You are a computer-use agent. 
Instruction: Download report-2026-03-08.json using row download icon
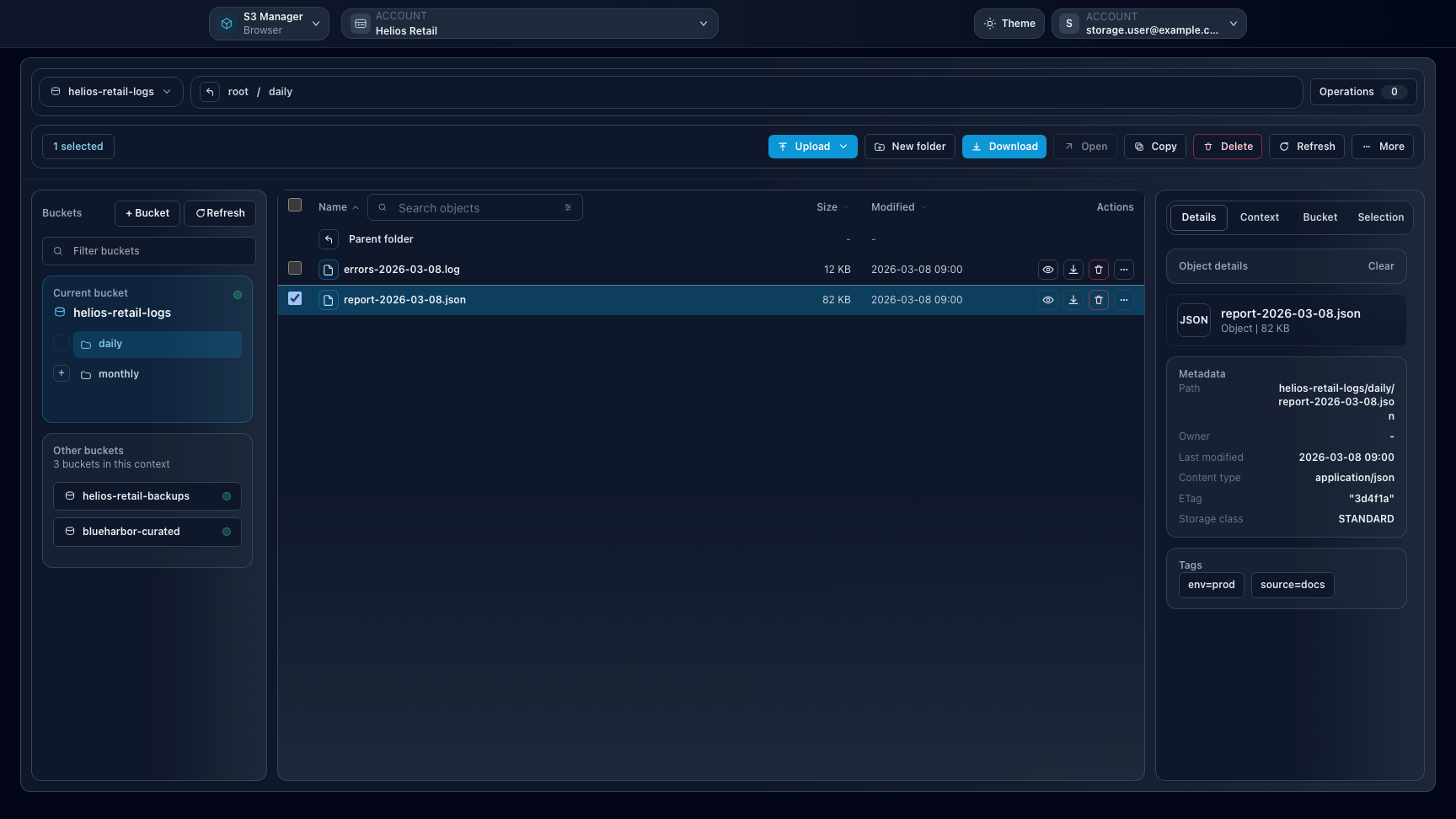(1073, 300)
